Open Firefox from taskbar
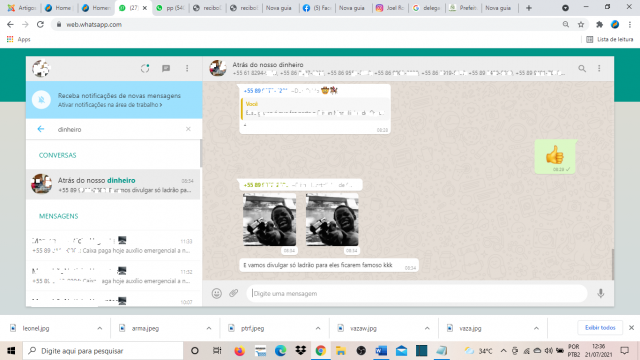 (x=240, y=351)
